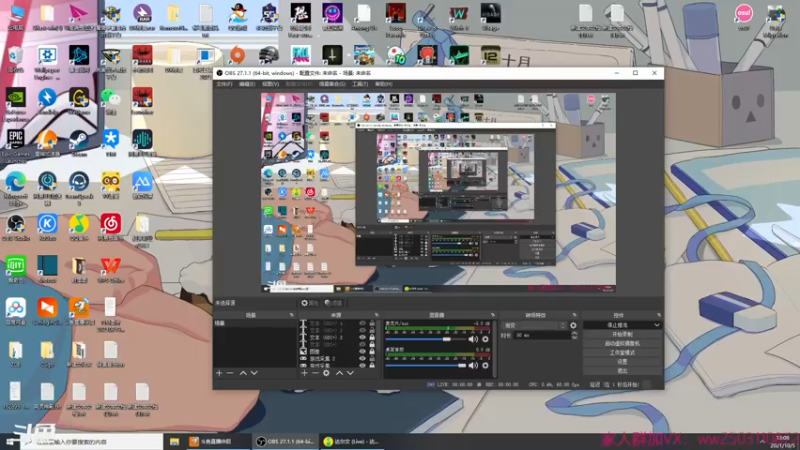Open the Windows Start button
The width and height of the screenshot is (800, 450).
10,442
